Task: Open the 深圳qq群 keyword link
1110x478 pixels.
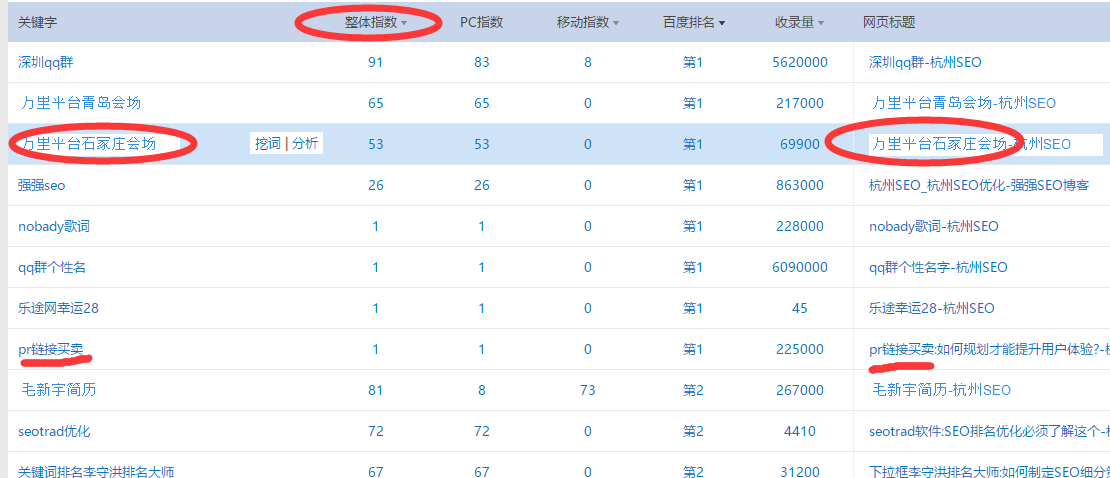Action: point(46,62)
